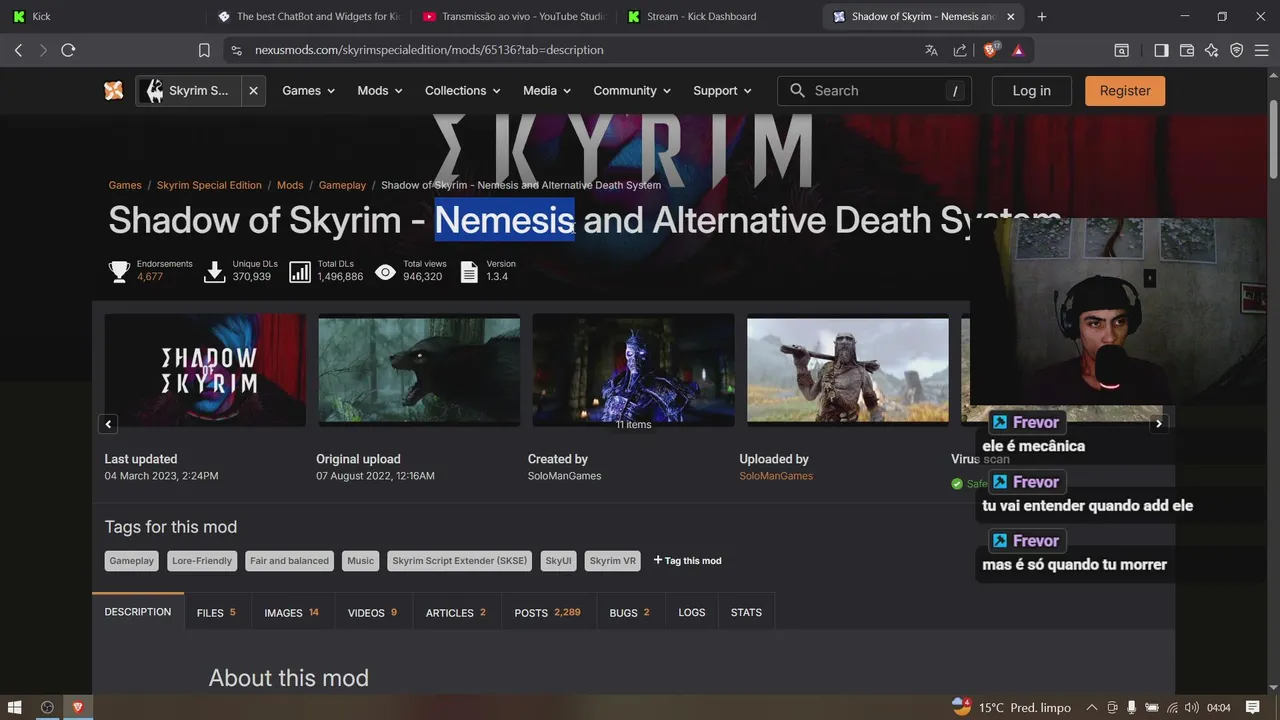Open Brave Shields lion icon
This screenshot has width=1280, height=720.
[991, 50]
